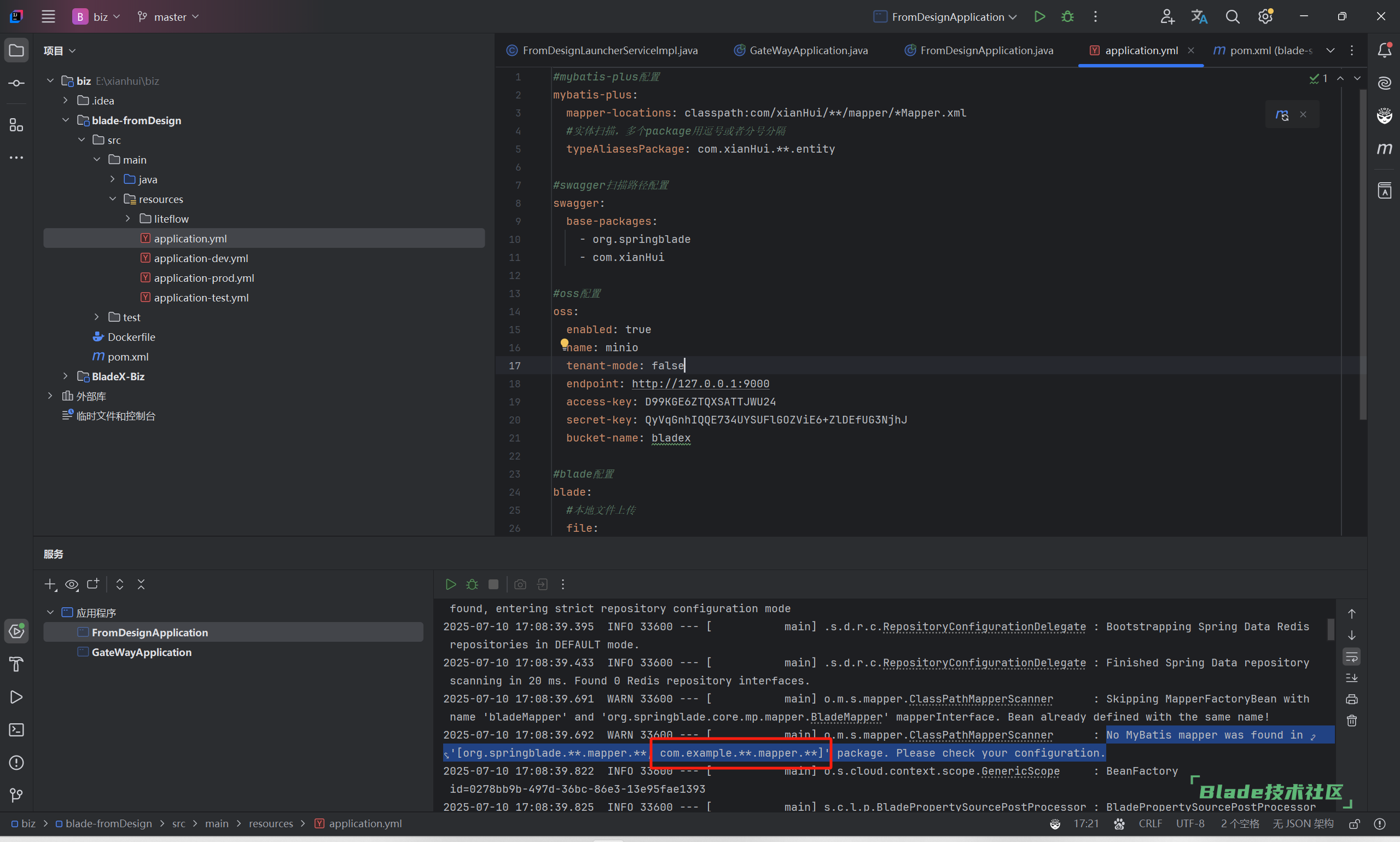
Task: Add a service with plus icon
Action: tap(50, 584)
